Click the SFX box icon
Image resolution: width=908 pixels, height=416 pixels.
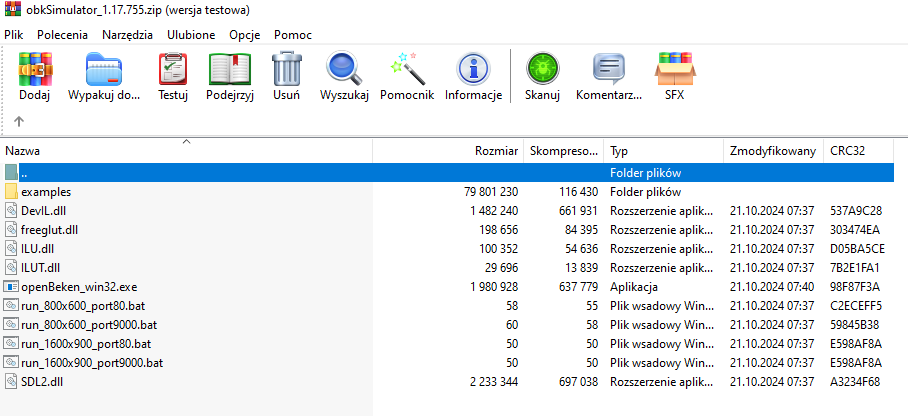click(x=675, y=68)
